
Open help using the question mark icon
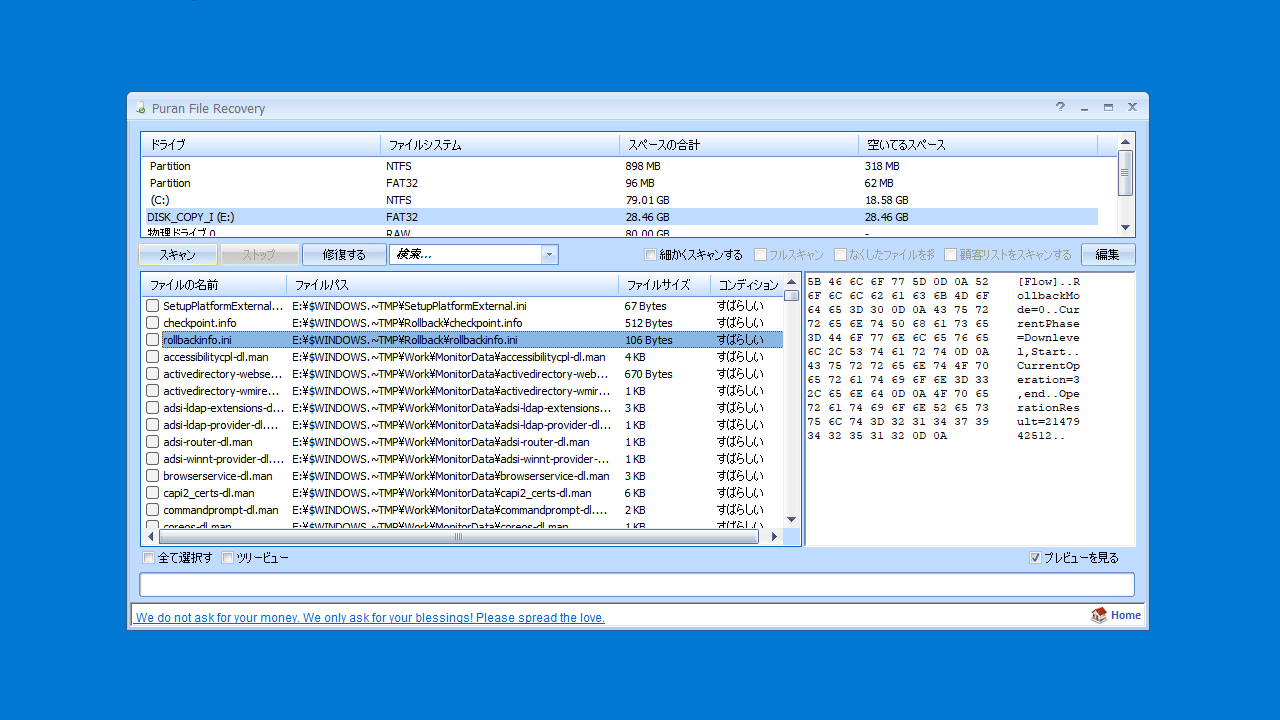[x=1059, y=107]
